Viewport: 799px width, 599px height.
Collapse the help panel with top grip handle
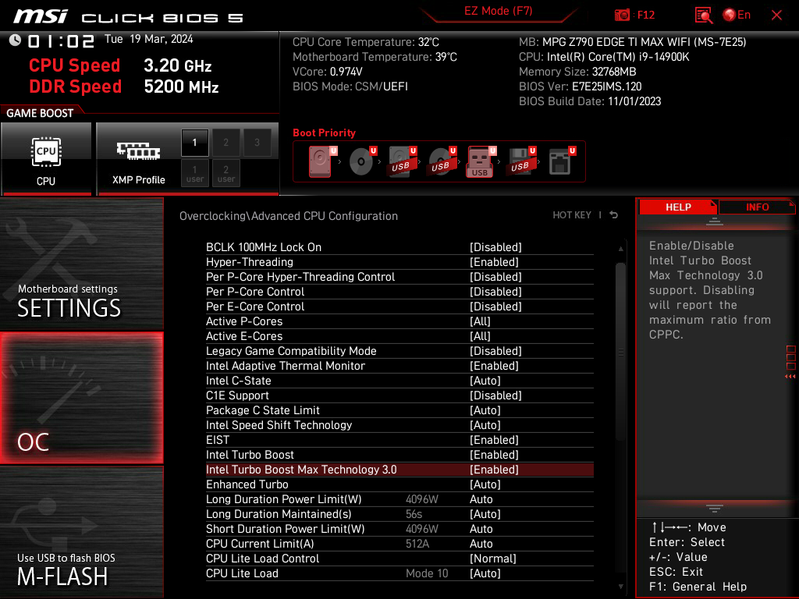714,221
